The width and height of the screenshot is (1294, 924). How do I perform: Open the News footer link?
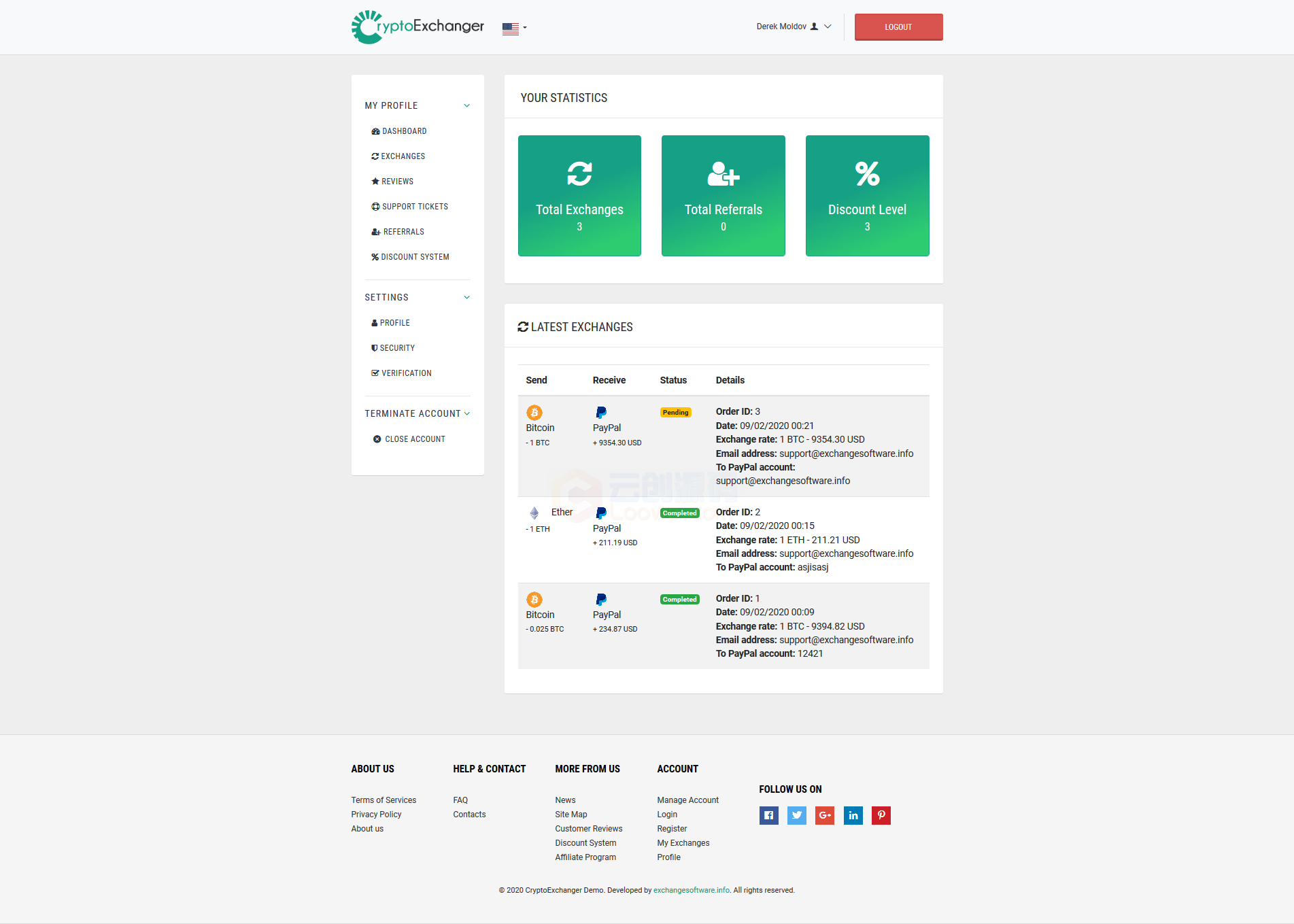[565, 800]
